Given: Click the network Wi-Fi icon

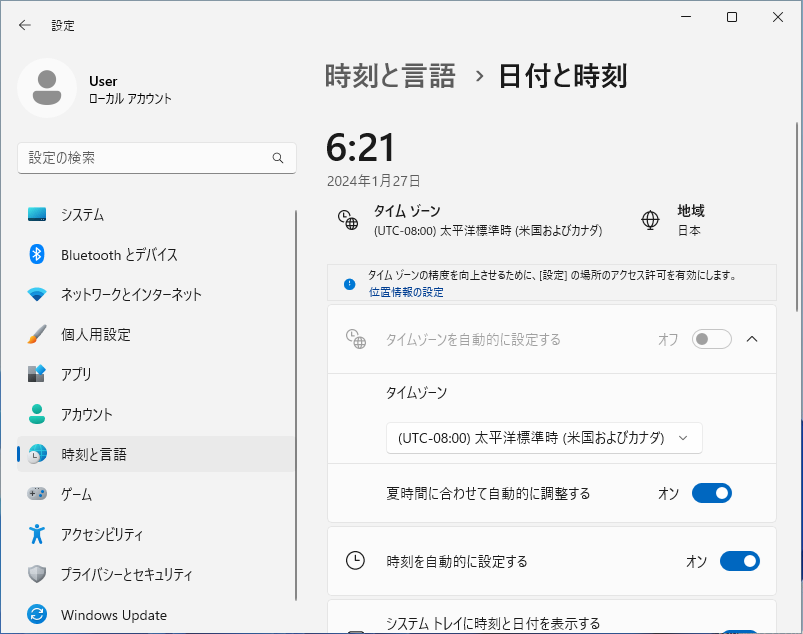Looking at the screenshot, I should [x=37, y=294].
